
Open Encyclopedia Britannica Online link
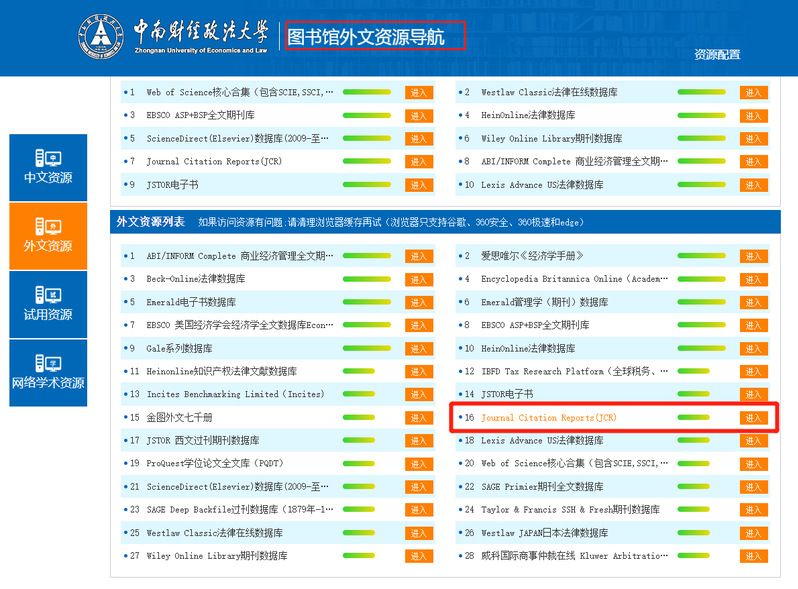574,279
